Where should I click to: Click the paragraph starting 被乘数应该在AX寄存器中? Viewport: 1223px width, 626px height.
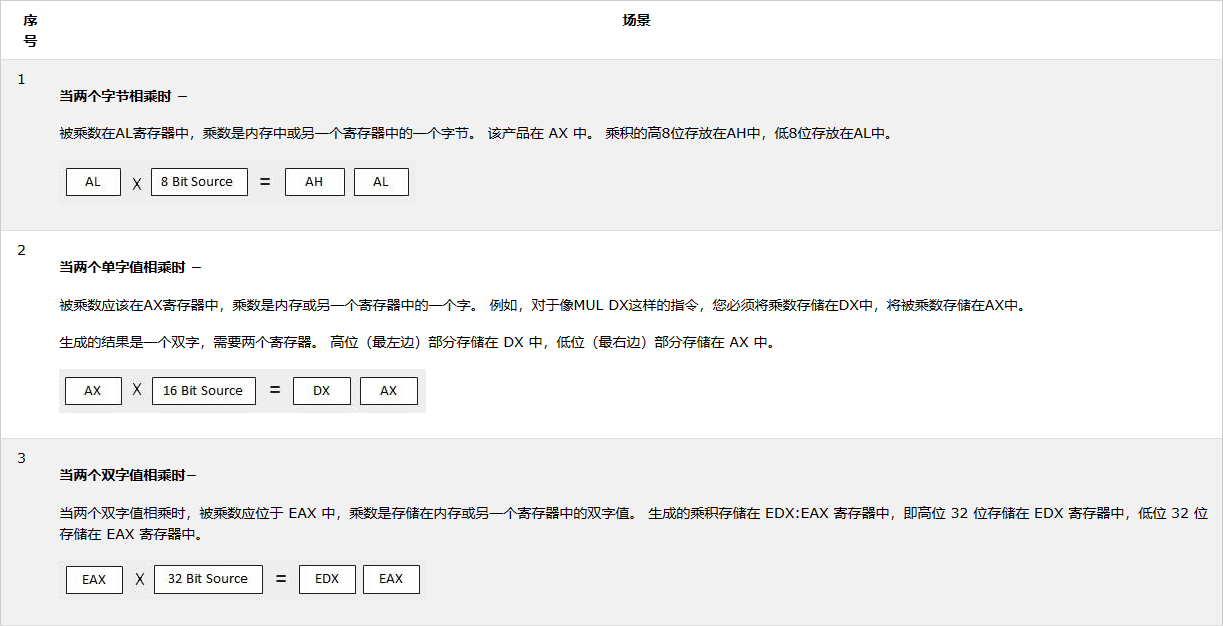[x=543, y=305]
